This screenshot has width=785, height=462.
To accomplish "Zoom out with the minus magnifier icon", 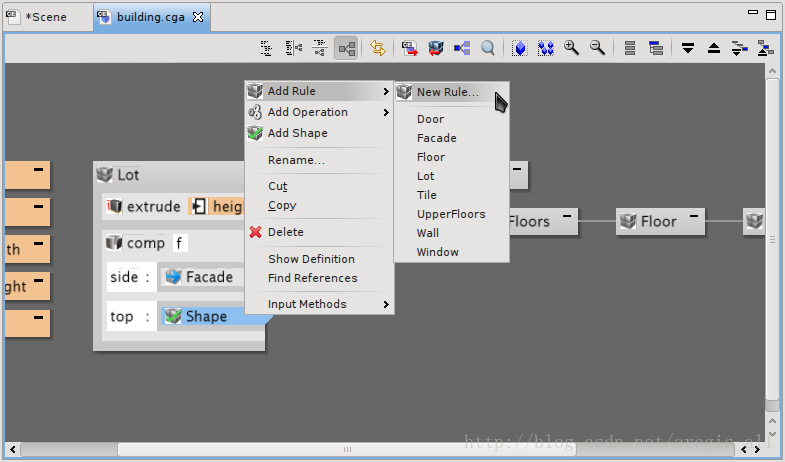I will tap(597, 48).
